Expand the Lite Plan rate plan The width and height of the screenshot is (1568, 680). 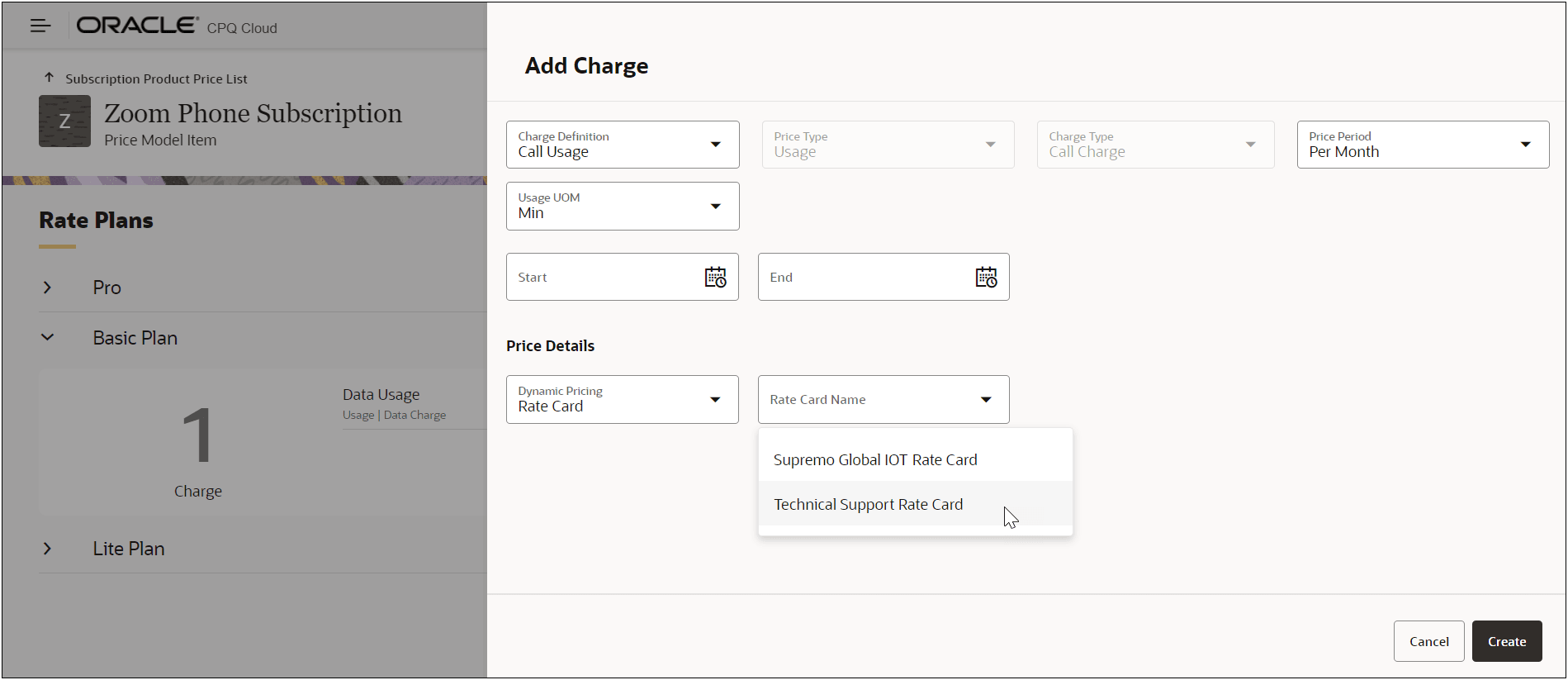point(47,549)
